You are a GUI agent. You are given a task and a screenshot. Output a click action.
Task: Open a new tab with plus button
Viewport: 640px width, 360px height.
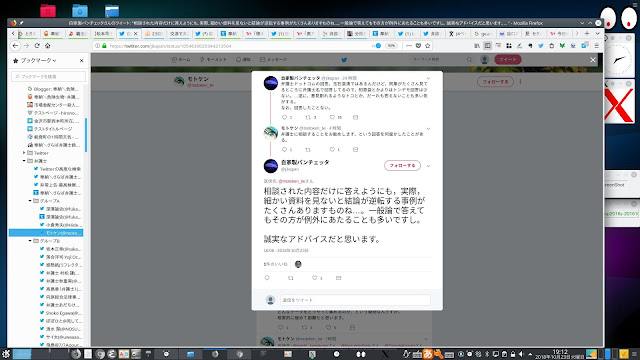[x=587, y=33]
